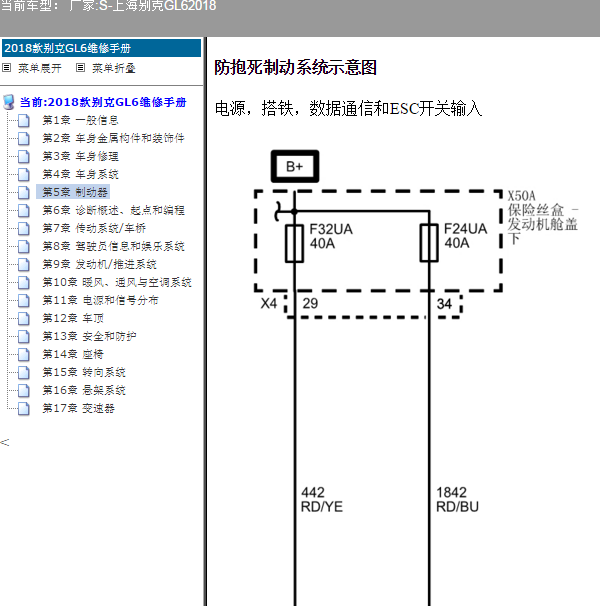Click page icon for 第9章 发动机/推进系统
This screenshot has height=606, width=600.
[24, 264]
